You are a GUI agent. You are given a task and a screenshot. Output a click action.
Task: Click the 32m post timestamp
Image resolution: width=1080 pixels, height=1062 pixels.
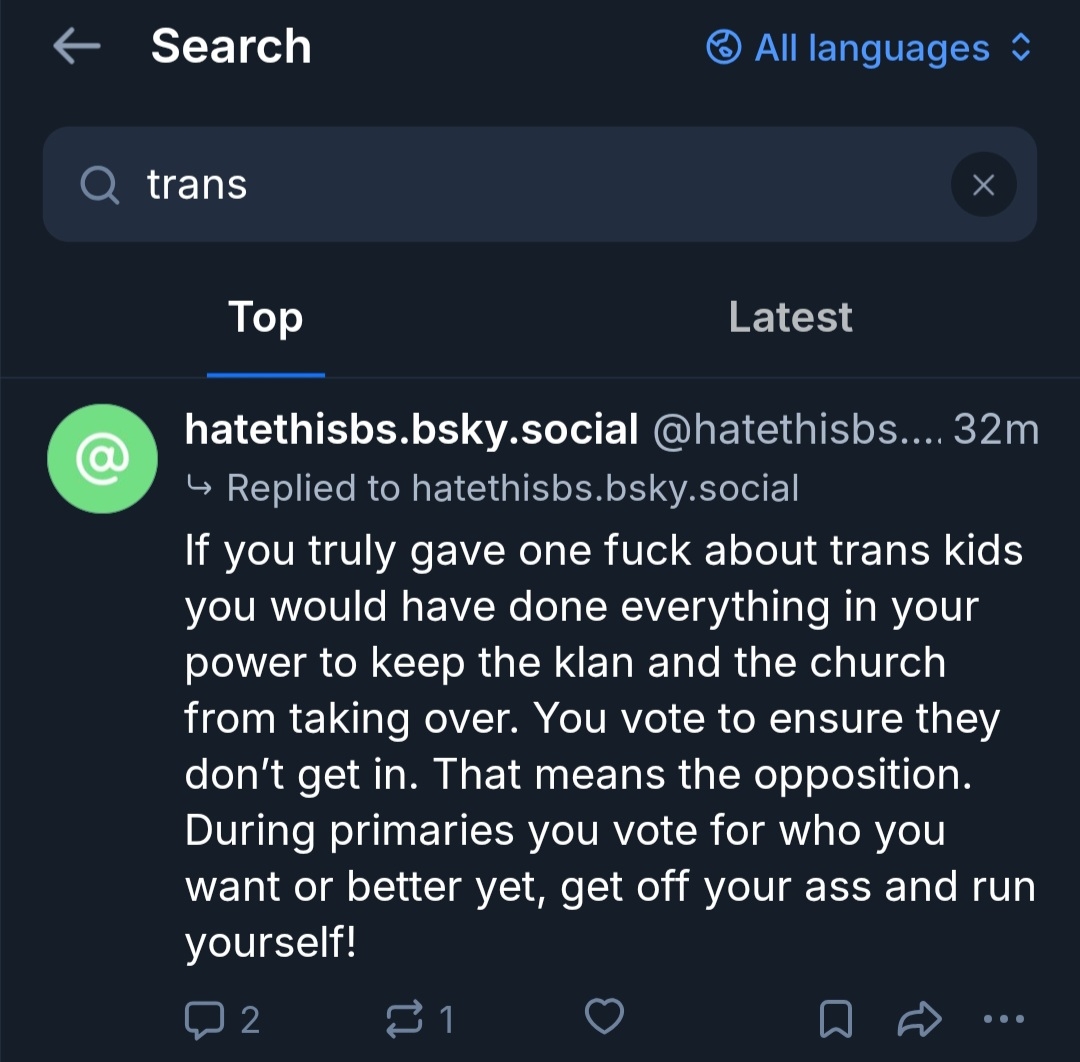(996, 430)
